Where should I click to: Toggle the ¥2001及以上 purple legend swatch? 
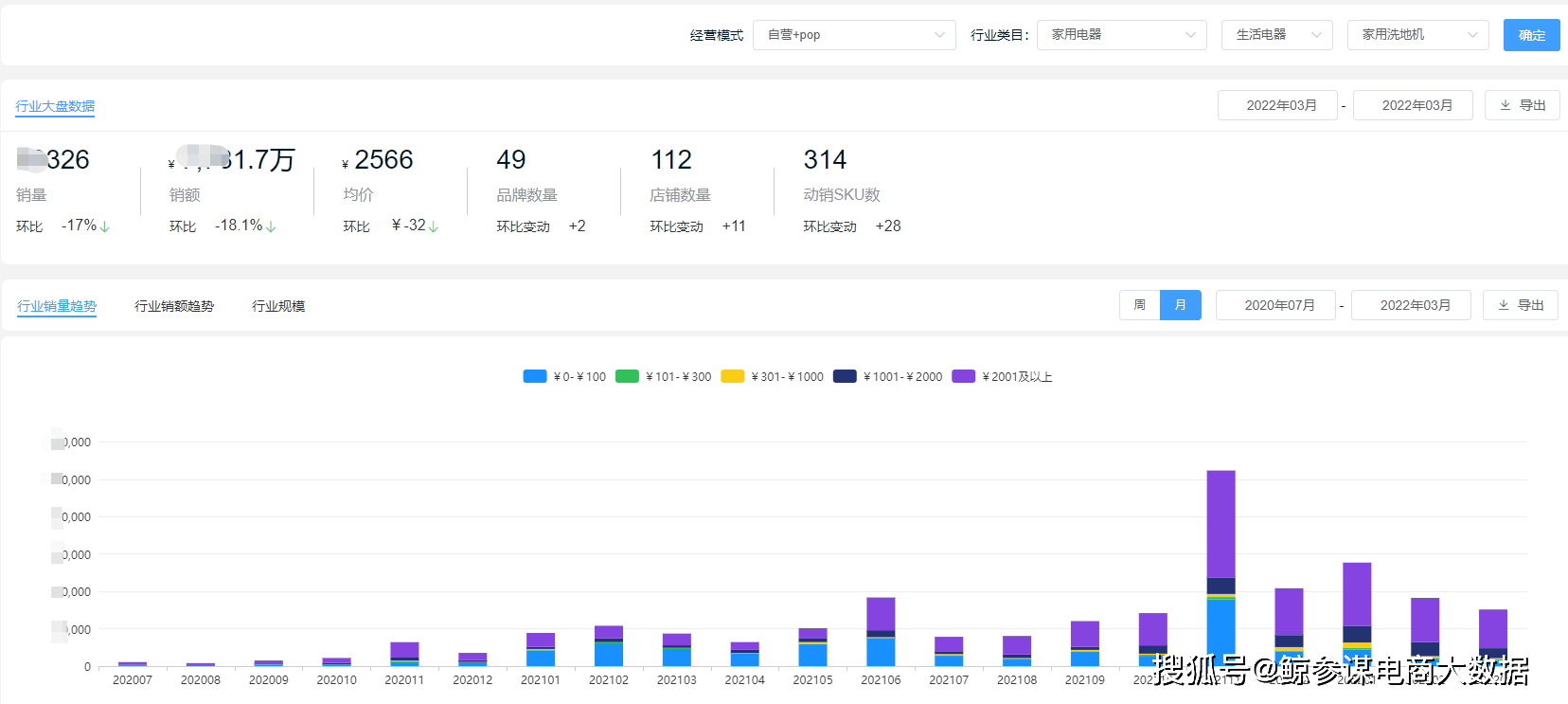point(964,376)
